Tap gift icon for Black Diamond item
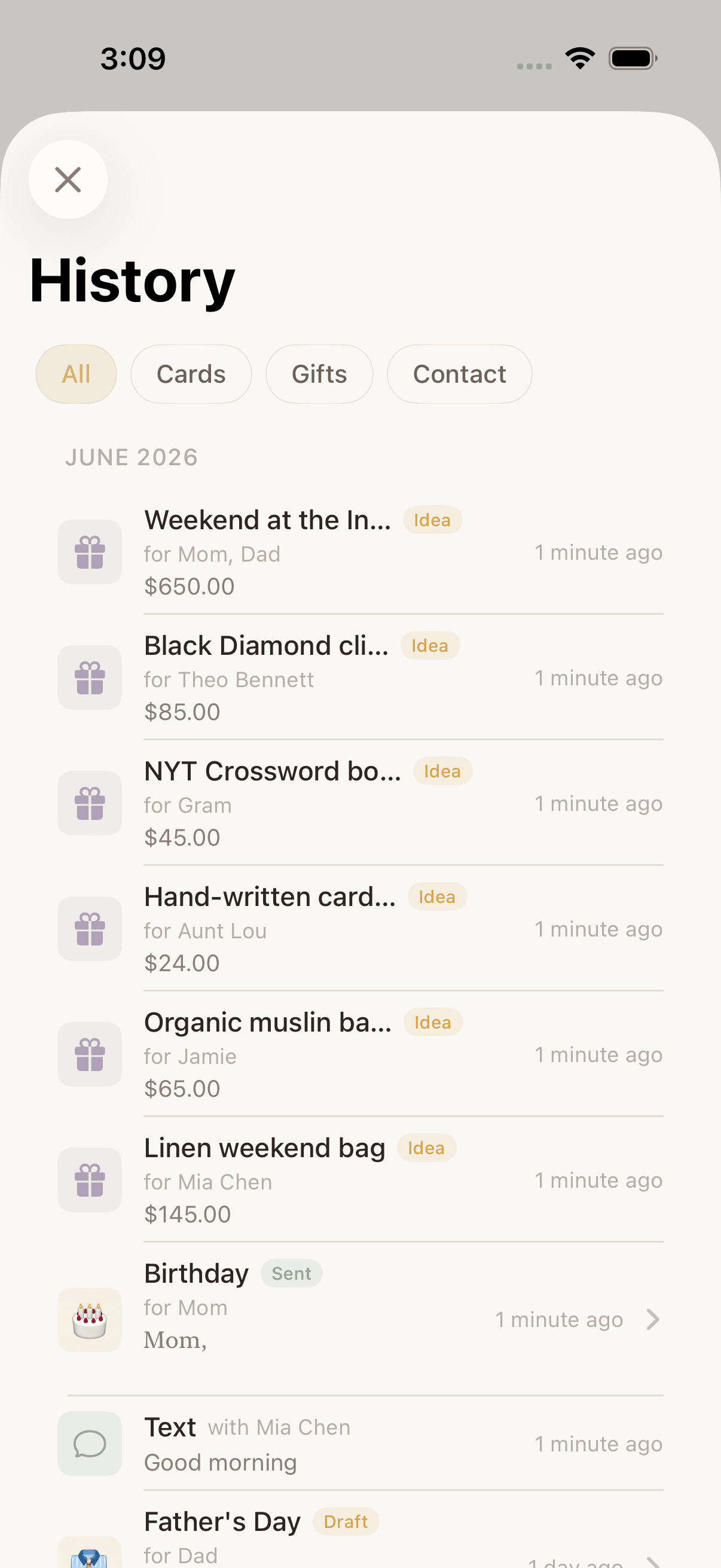This screenshot has width=721, height=1568. [90, 678]
